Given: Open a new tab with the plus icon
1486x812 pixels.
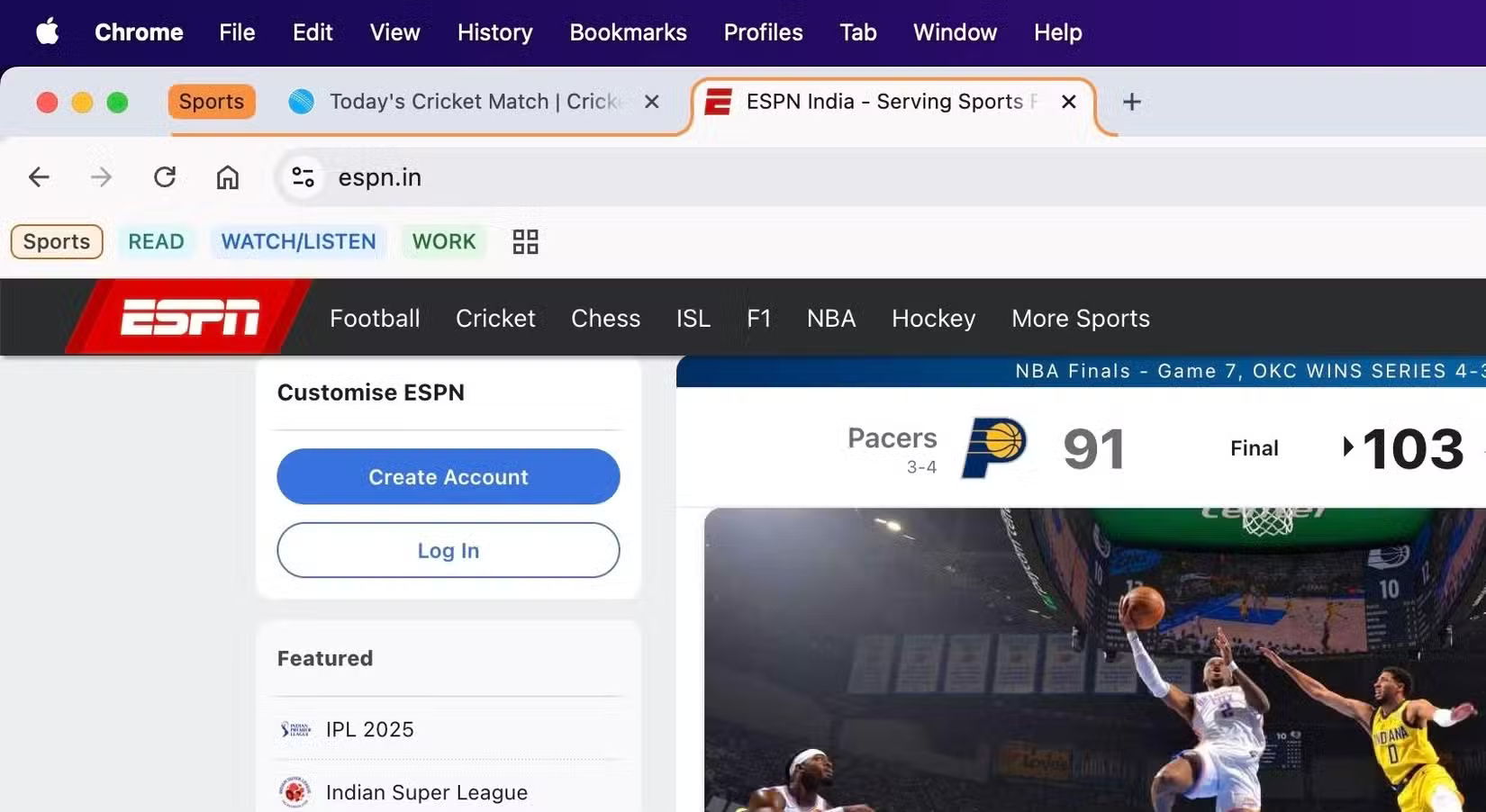Looking at the screenshot, I should click(x=1131, y=102).
